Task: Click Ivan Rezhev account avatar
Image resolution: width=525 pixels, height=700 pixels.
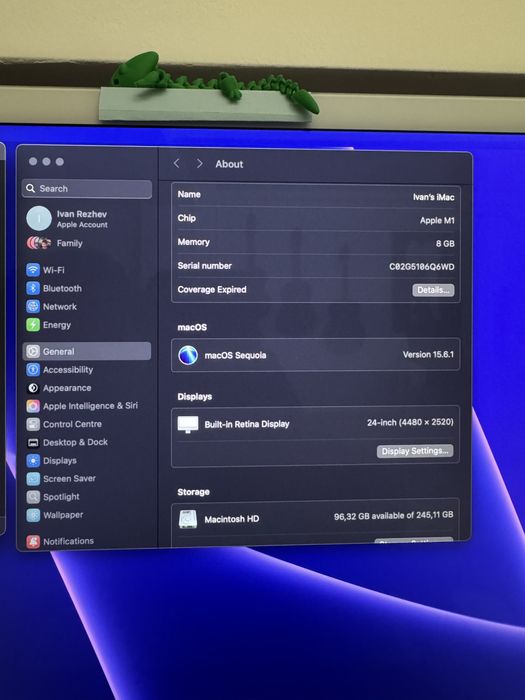Action: click(x=39, y=218)
